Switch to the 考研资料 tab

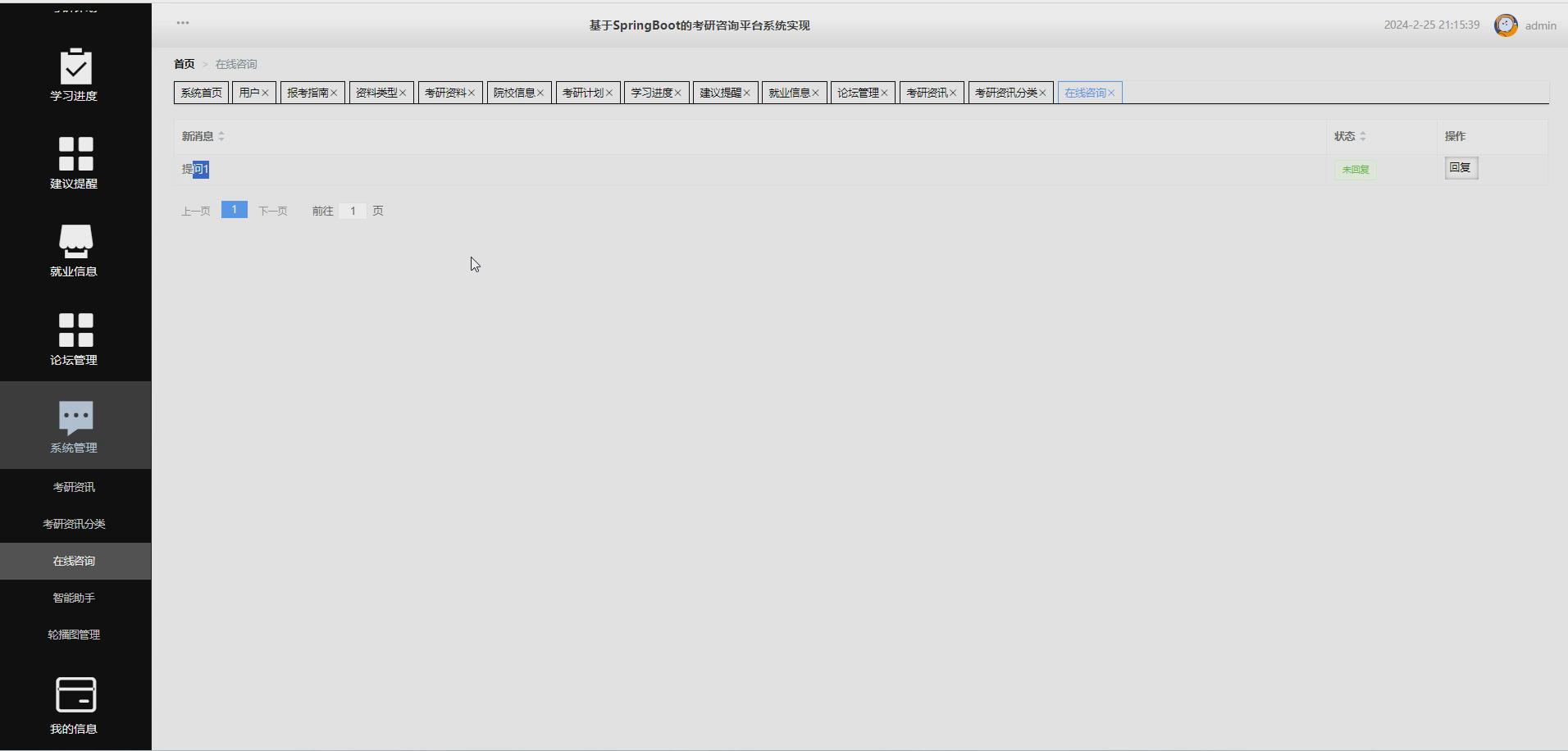445,93
